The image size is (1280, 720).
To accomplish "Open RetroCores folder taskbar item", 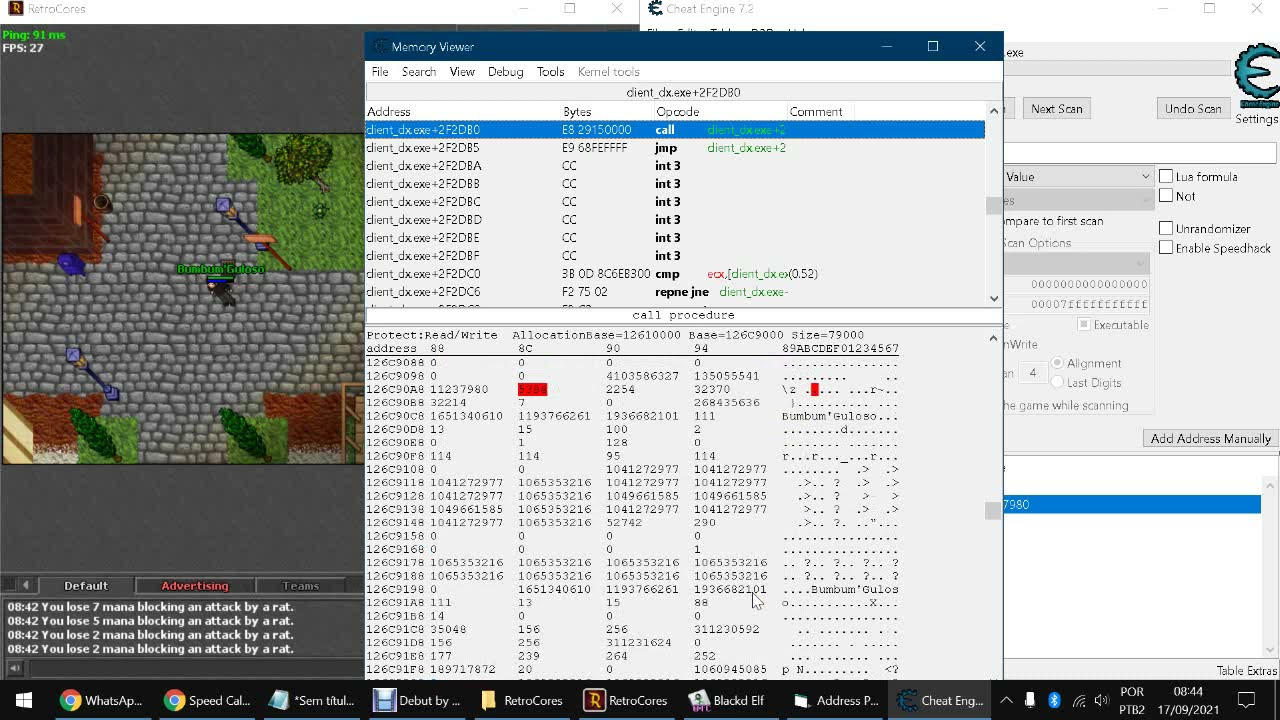I will (x=522, y=700).
